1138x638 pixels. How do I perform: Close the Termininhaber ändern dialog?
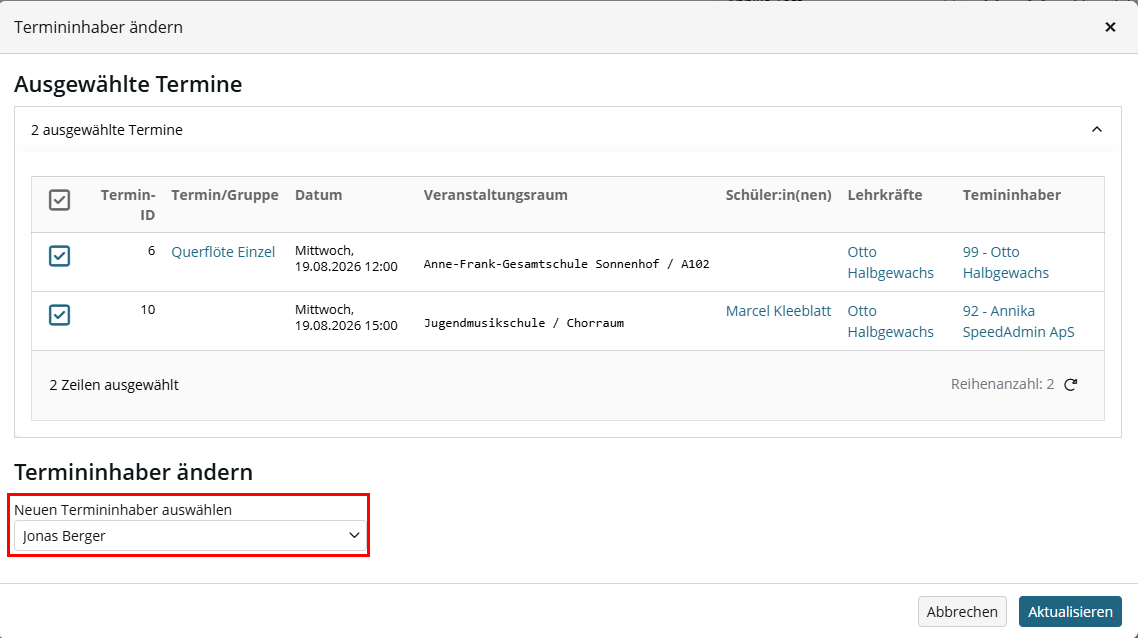coord(1110,27)
